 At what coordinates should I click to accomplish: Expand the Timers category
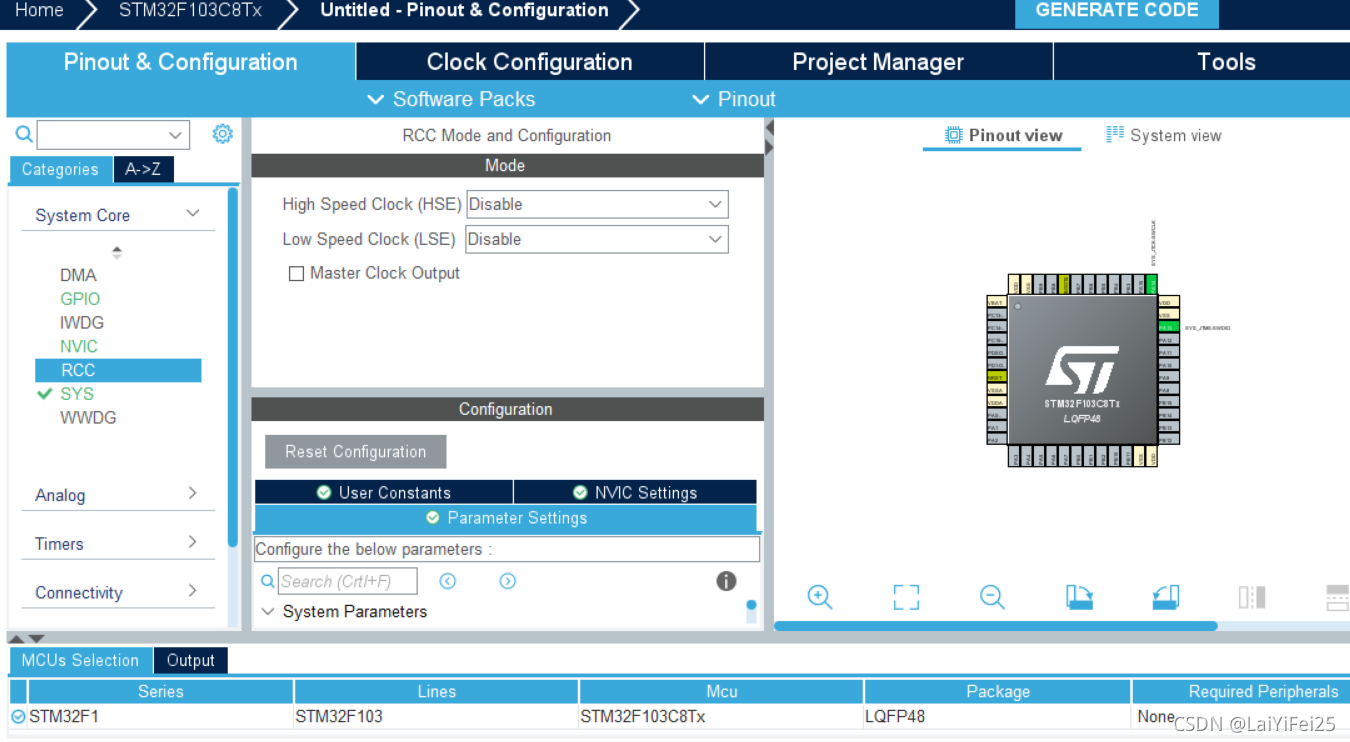(192, 542)
